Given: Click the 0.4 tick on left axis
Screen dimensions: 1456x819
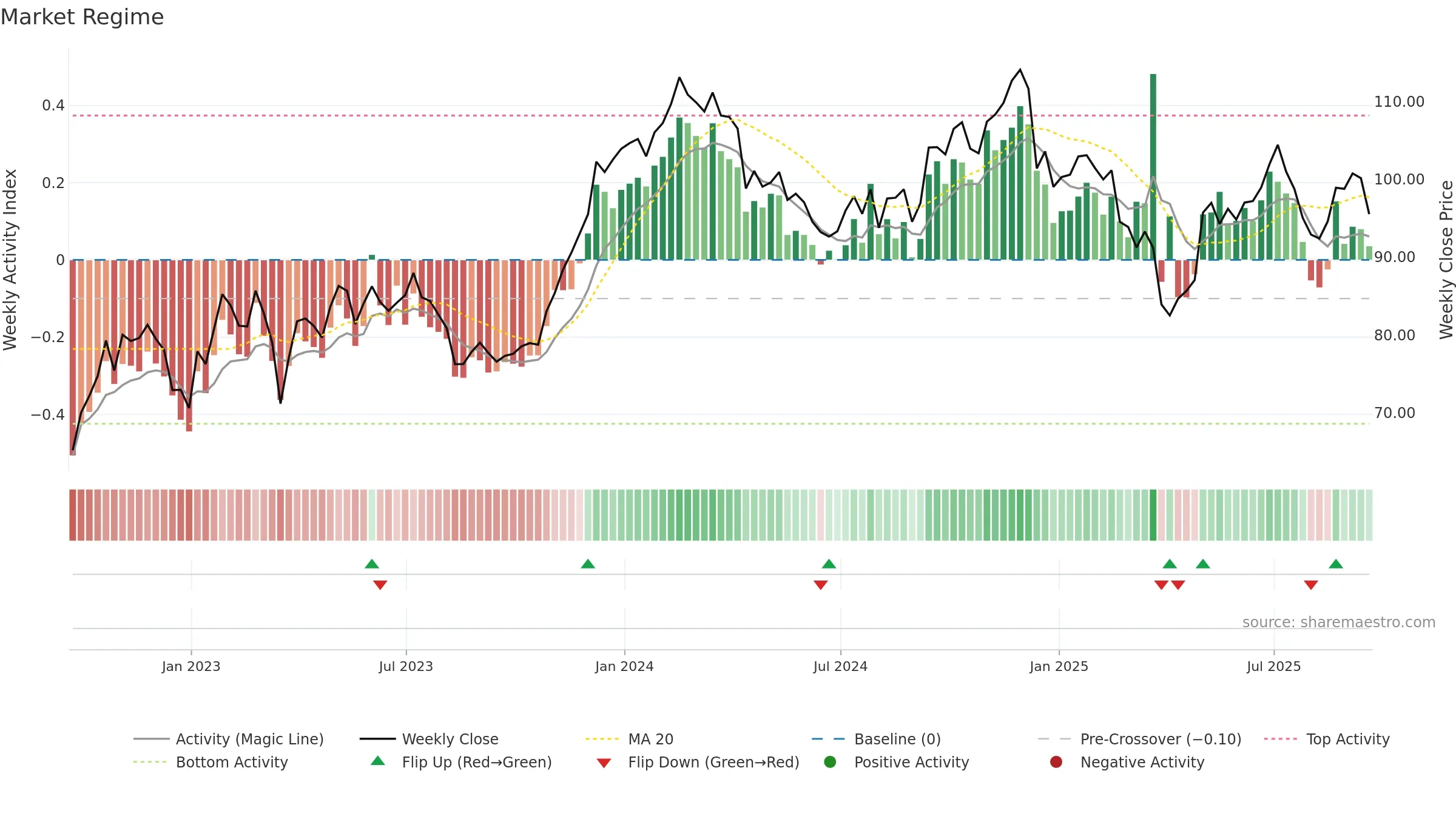Looking at the screenshot, I should click(x=53, y=106).
